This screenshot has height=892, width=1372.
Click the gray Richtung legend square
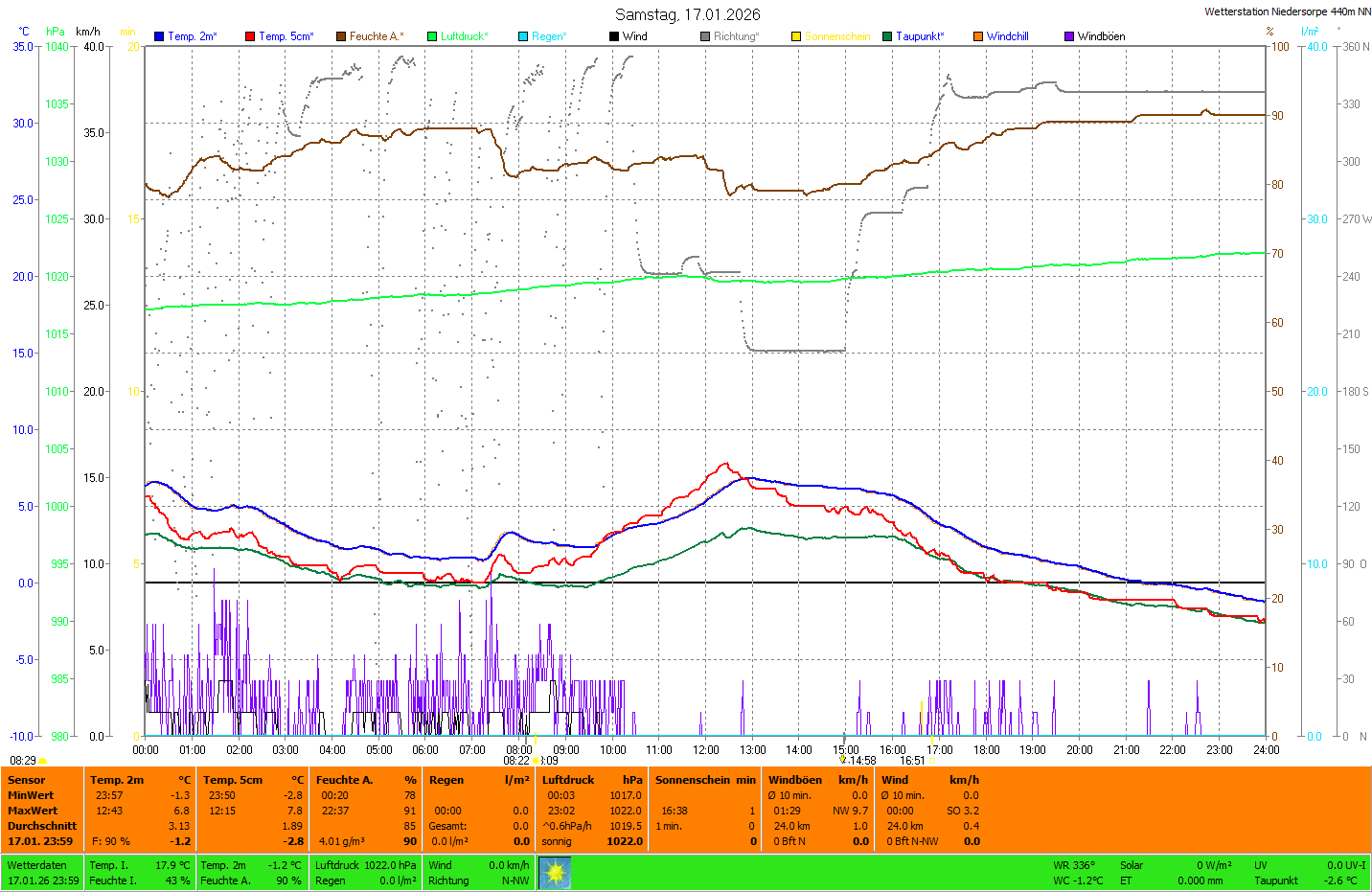[705, 36]
